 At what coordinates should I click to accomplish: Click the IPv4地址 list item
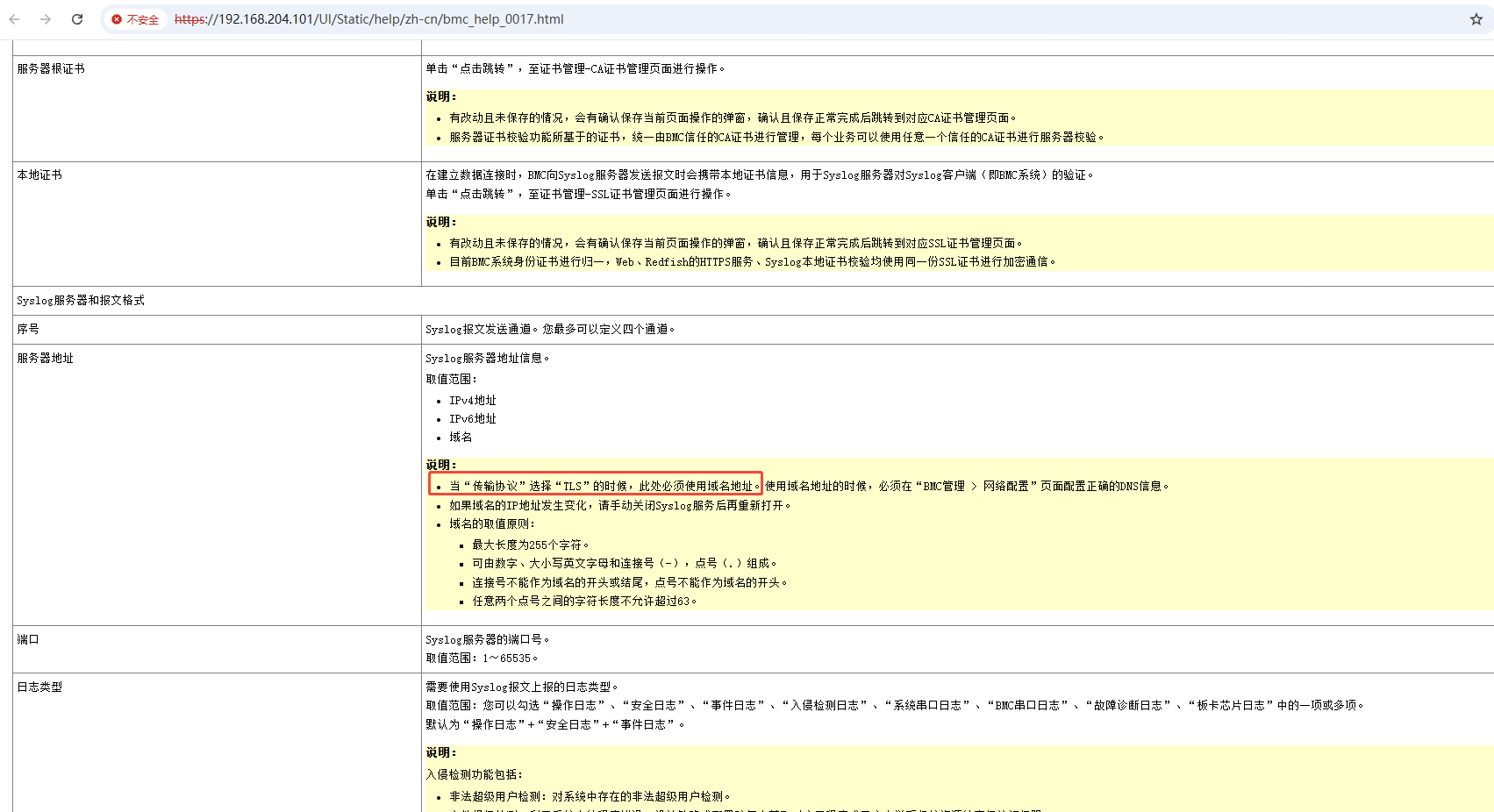tap(473, 400)
